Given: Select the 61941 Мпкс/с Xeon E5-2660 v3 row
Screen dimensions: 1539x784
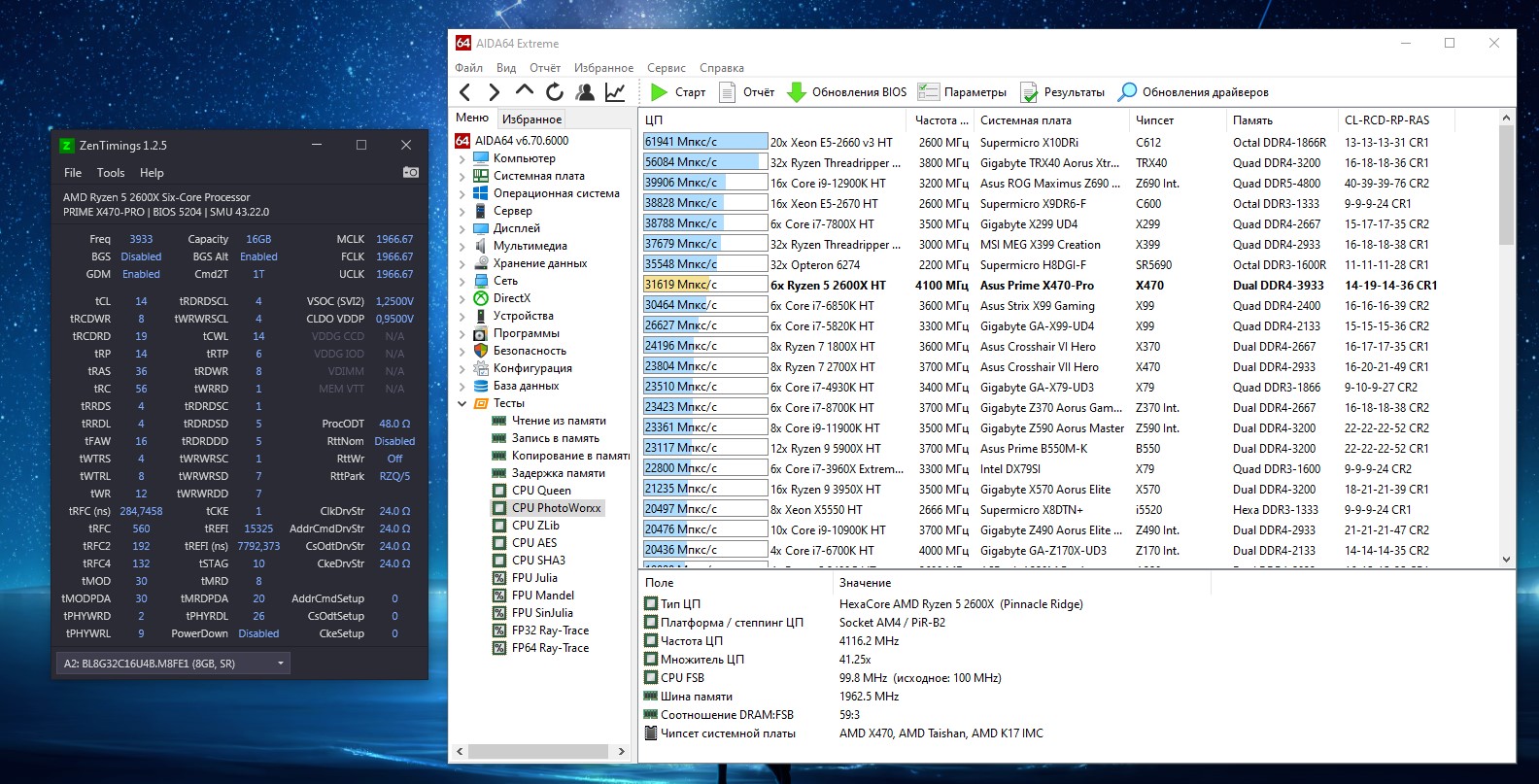Looking at the screenshot, I should (1069, 142).
